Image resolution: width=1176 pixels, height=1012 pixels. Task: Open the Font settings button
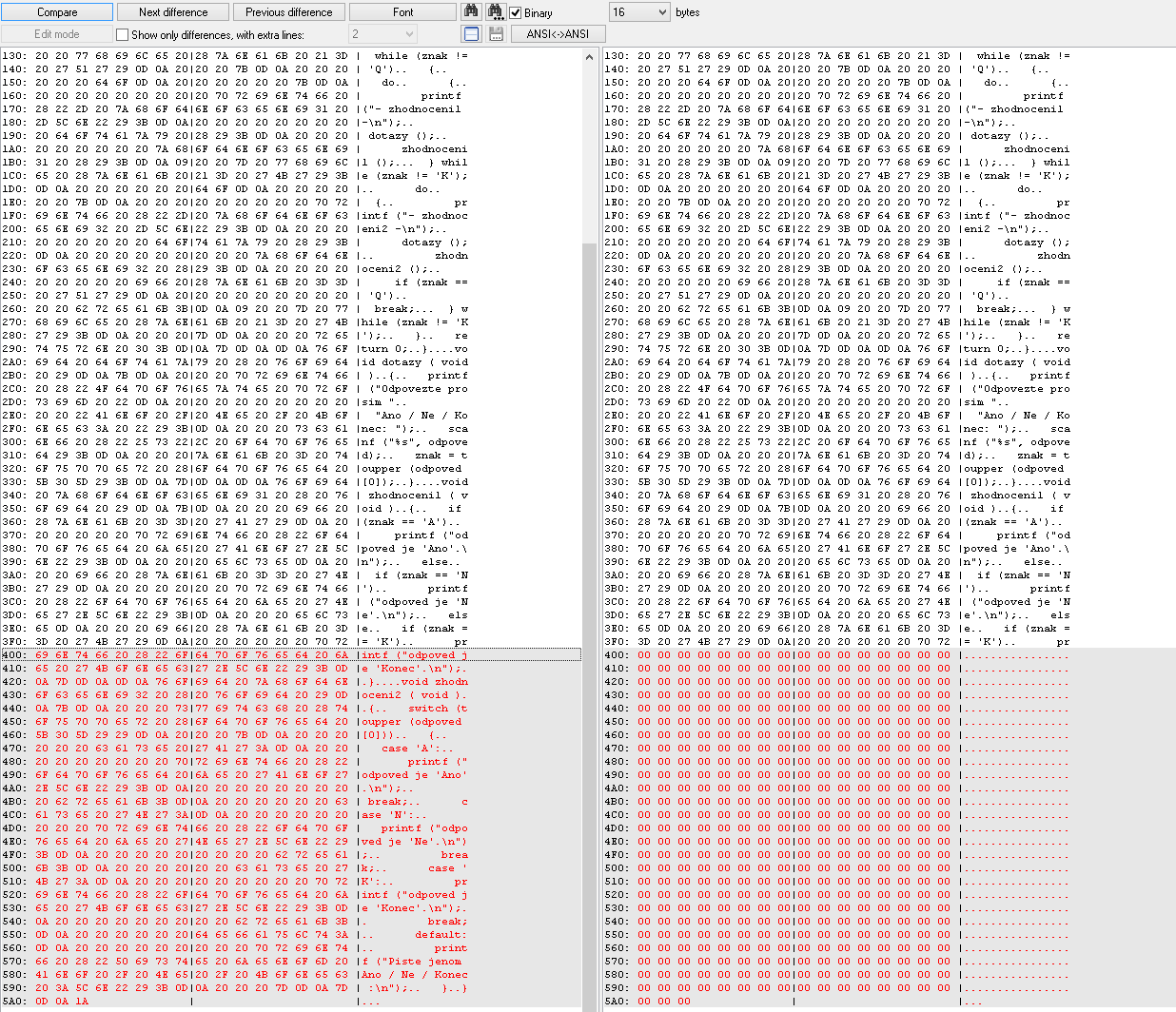click(x=402, y=12)
